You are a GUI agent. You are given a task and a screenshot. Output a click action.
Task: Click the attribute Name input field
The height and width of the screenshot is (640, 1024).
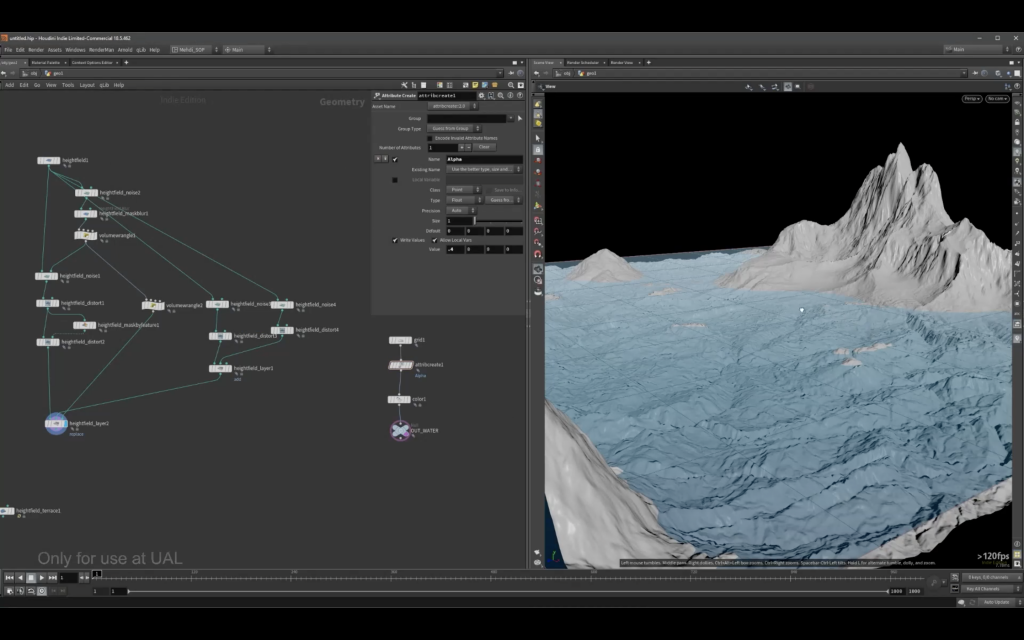click(483, 159)
